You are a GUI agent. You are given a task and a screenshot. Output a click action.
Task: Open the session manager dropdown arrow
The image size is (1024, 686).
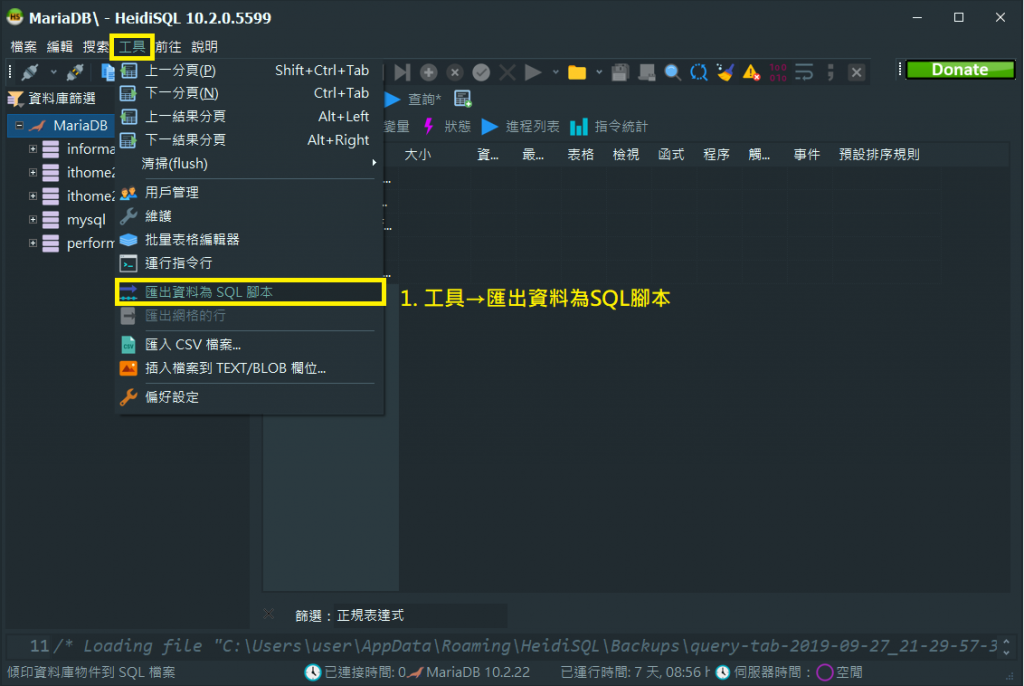coord(54,72)
